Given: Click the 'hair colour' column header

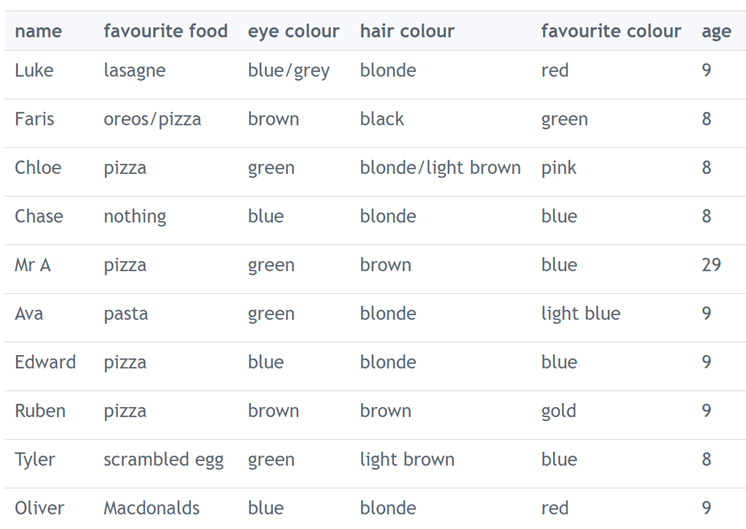Looking at the screenshot, I should tap(406, 31).
